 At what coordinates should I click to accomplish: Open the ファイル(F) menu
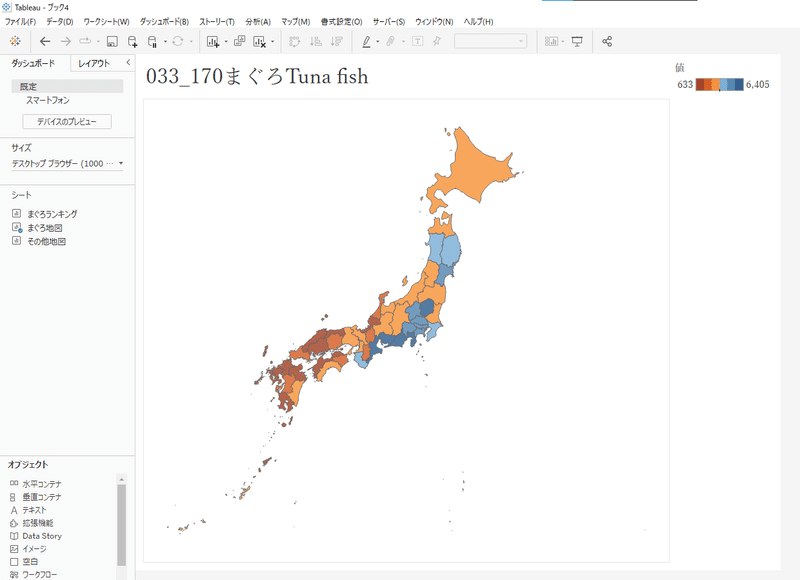[20, 21]
